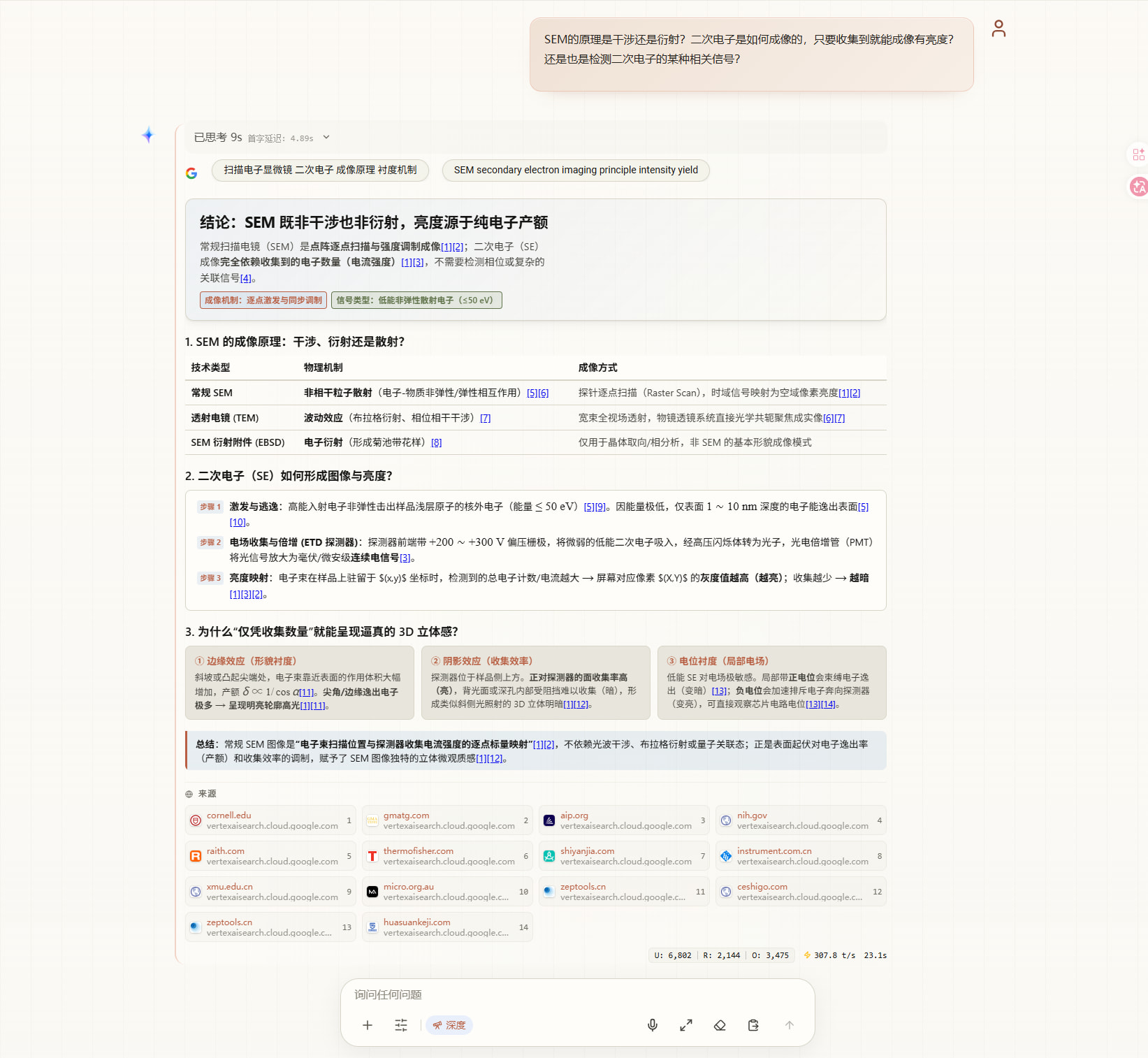
Task: Click the 信号类型：低能非弹性散射电子 tag
Action: [x=416, y=300]
